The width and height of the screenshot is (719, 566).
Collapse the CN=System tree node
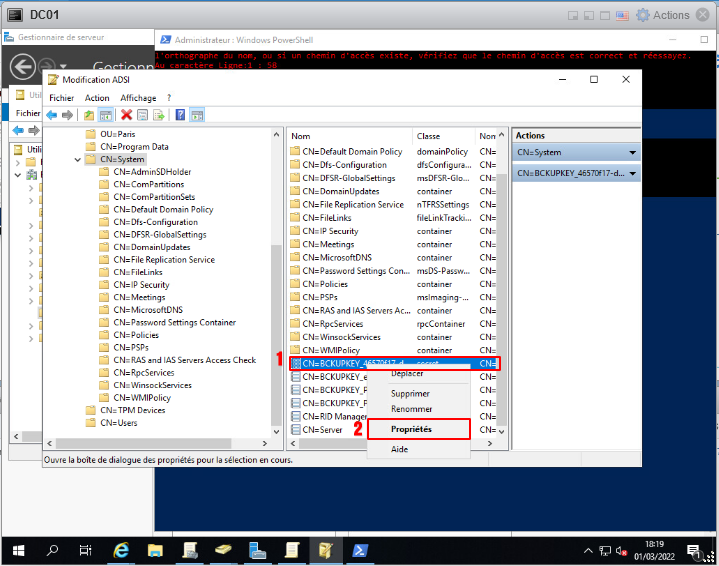78,159
